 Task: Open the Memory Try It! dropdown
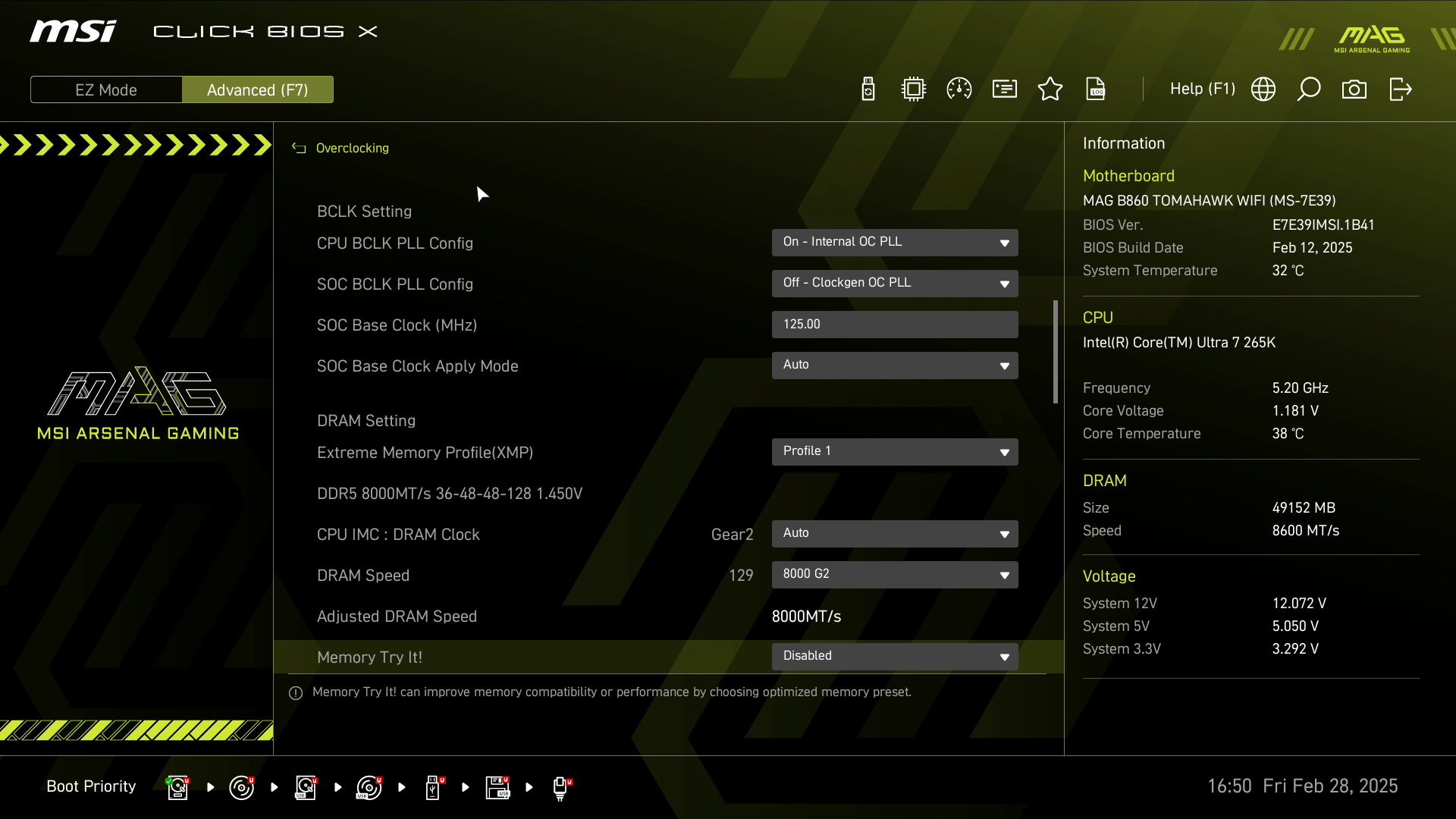pyautogui.click(x=895, y=657)
